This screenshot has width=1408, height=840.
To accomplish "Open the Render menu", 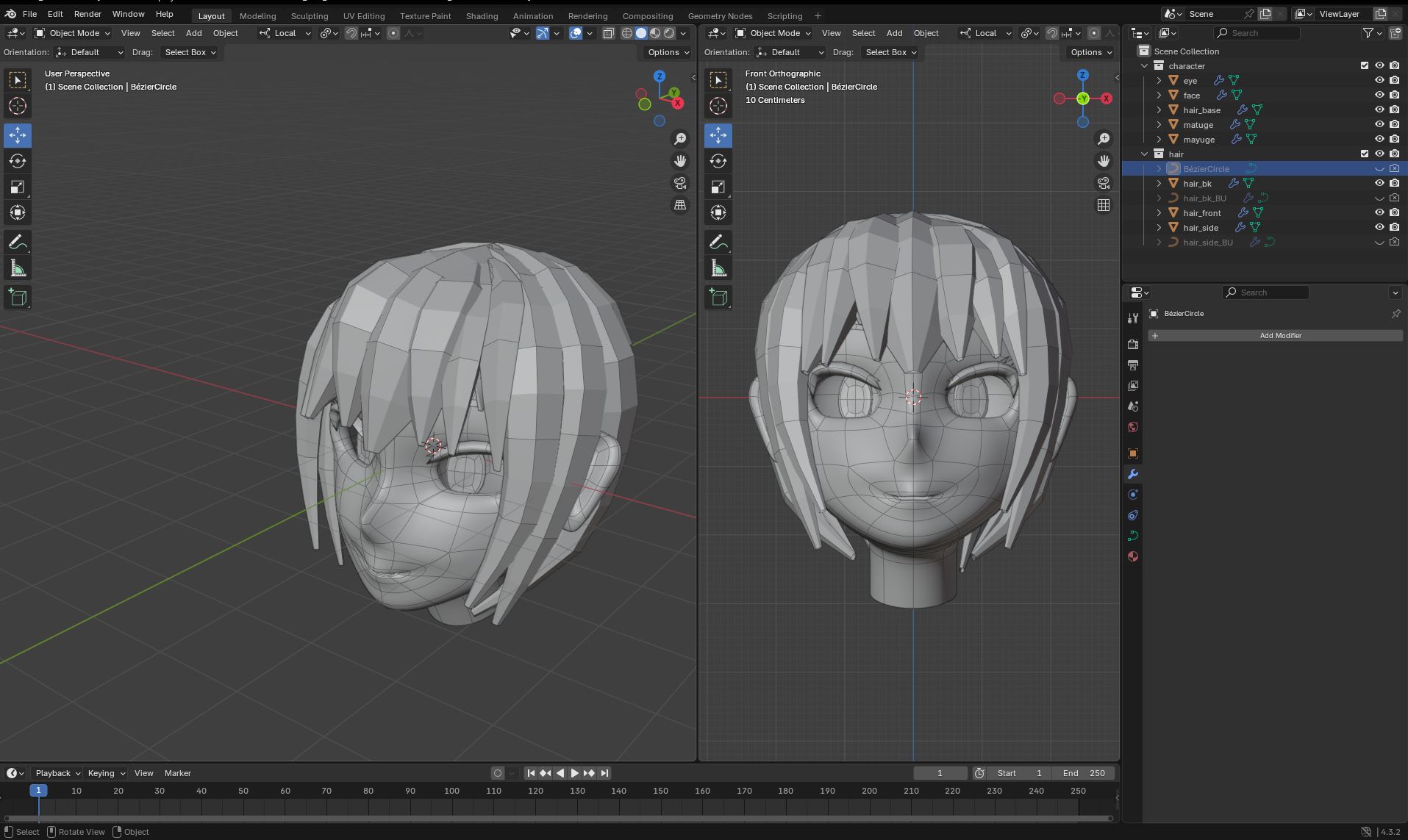I will click(87, 14).
